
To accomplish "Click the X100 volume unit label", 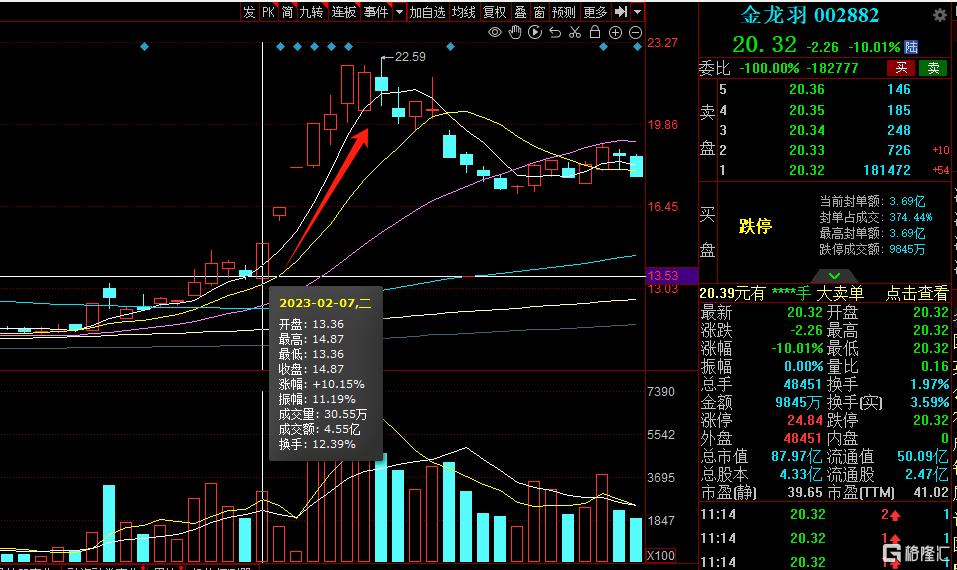I will [x=660, y=555].
